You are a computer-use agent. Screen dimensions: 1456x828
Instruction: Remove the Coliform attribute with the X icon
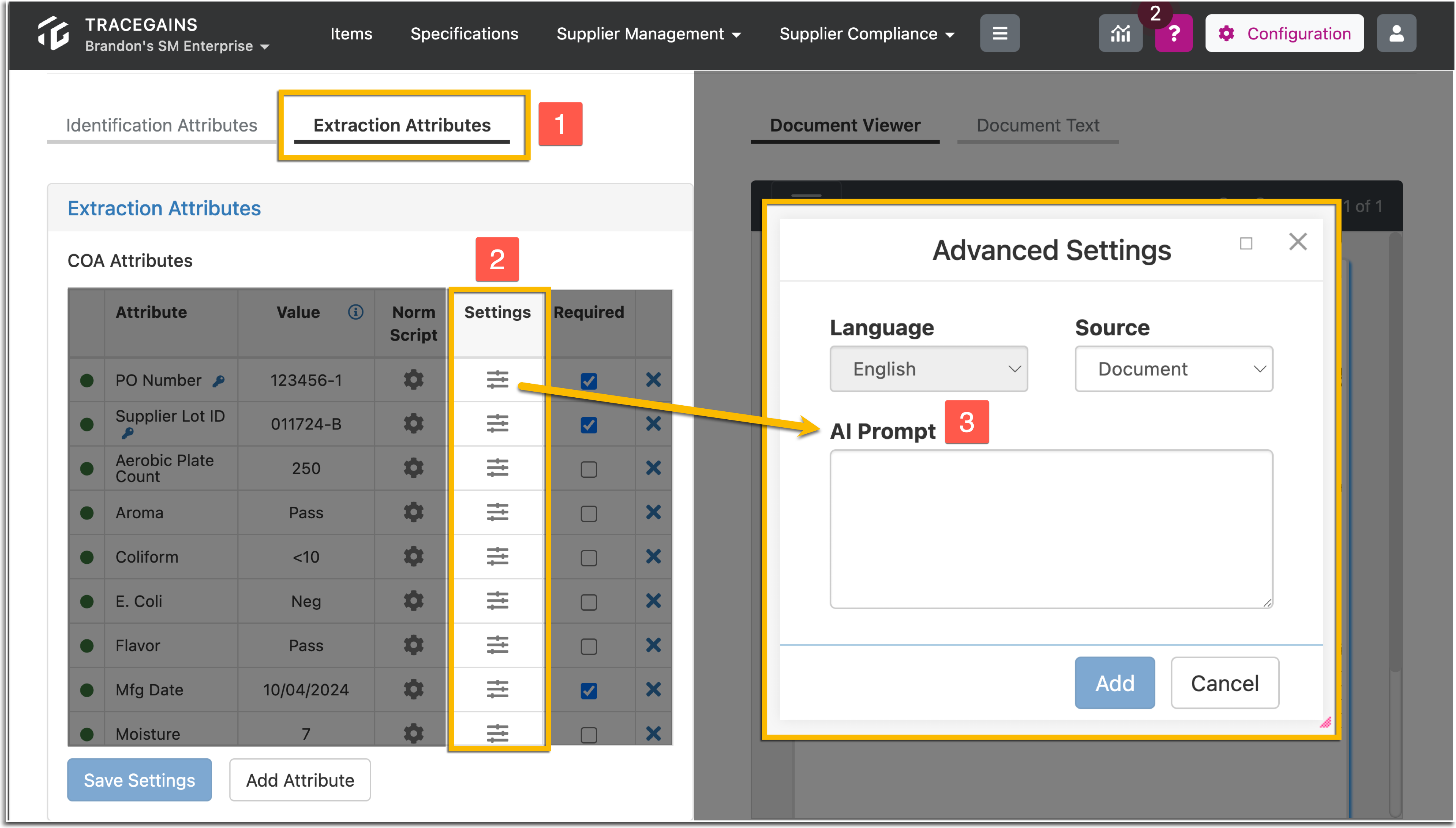coord(653,557)
